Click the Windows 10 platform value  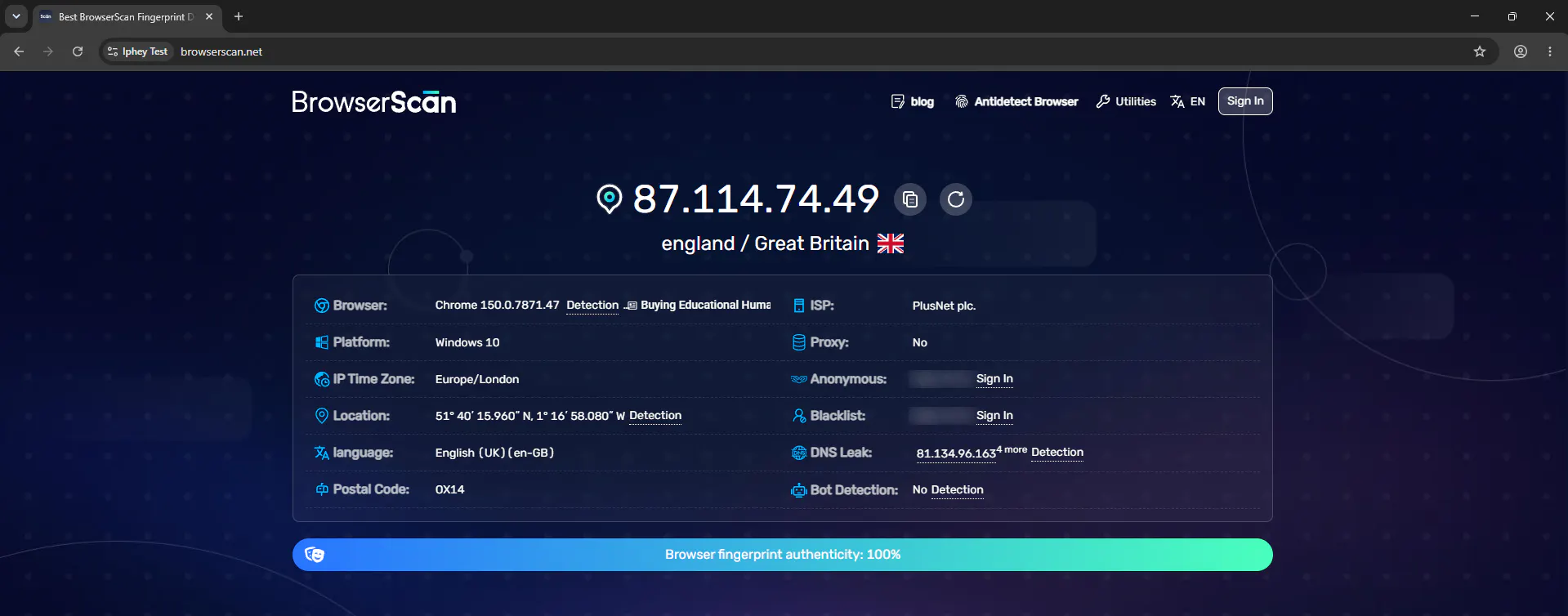(467, 342)
